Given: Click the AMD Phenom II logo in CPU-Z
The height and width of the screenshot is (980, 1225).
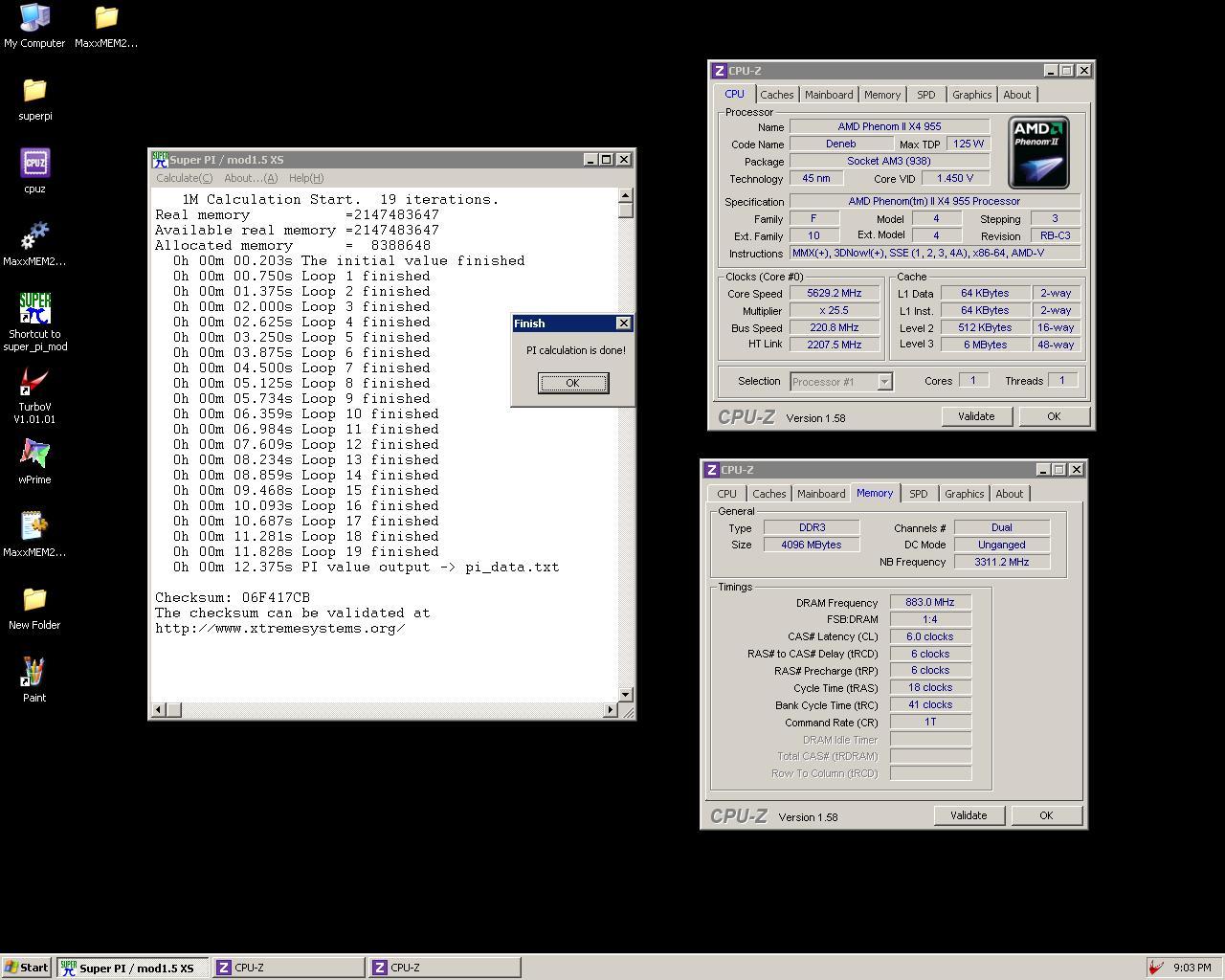Looking at the screenshot, I should tap(1038, 153).
